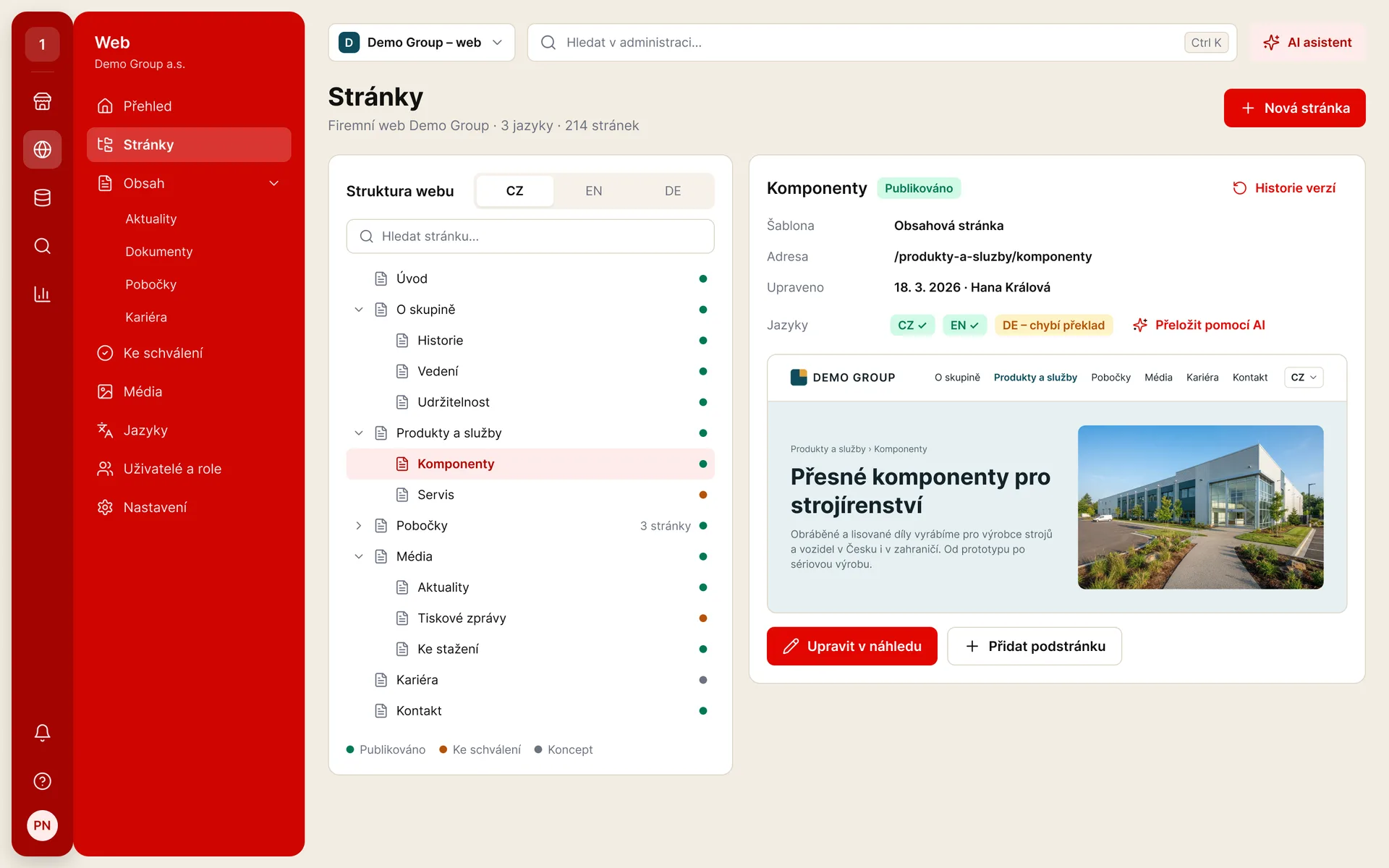The width and height of the screenshot is (1389, 868).
Task: Open the help question mark icon
Action: (x=42, y=781)
